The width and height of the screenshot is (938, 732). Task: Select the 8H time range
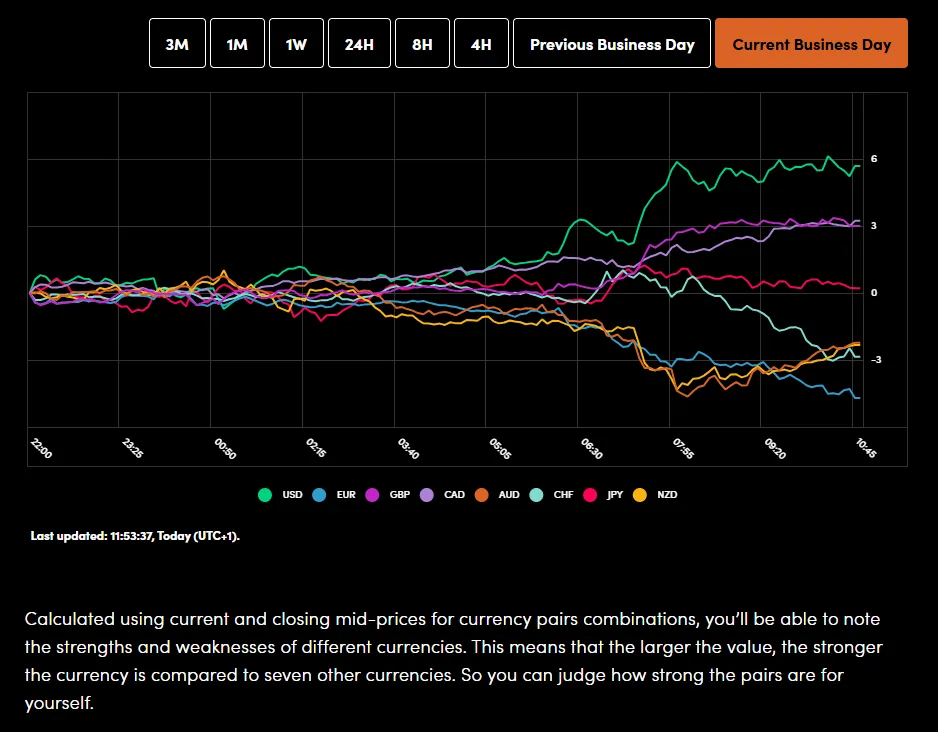coord(422,44)
